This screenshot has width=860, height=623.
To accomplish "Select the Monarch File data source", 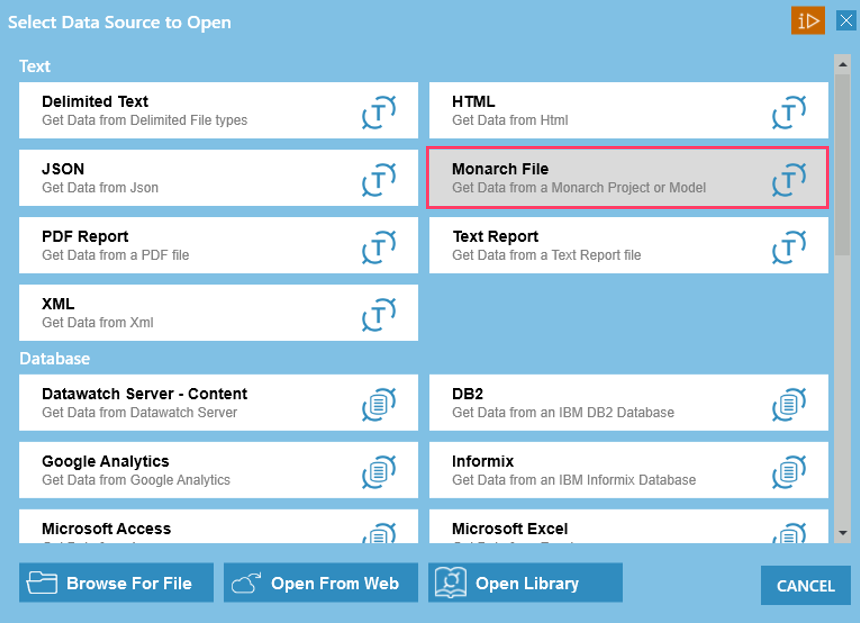I will [x=627, y=178].
